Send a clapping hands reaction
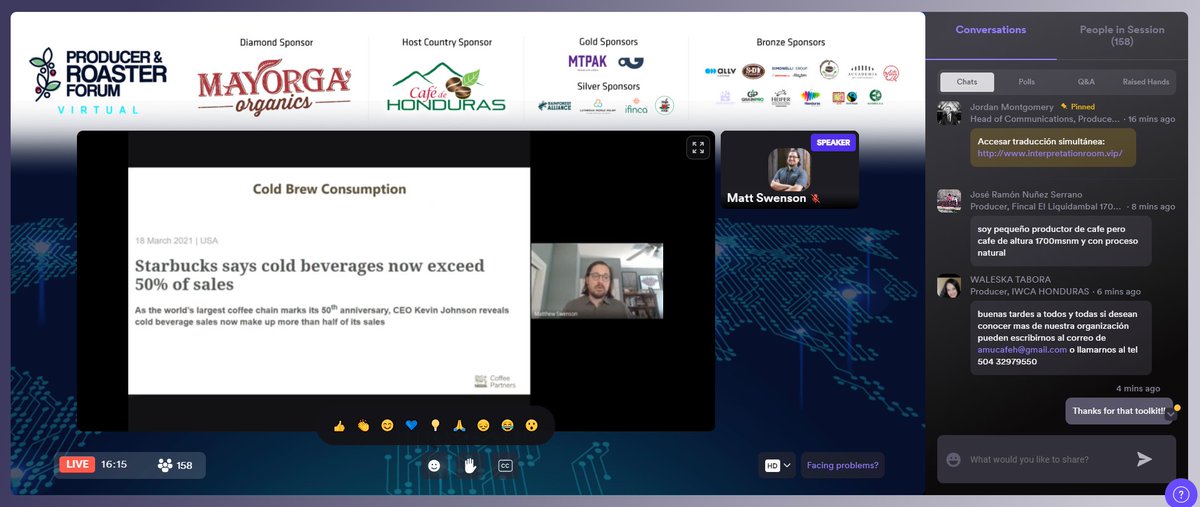Viewport: 1200px width, 507px height. [x=363, y=425]
